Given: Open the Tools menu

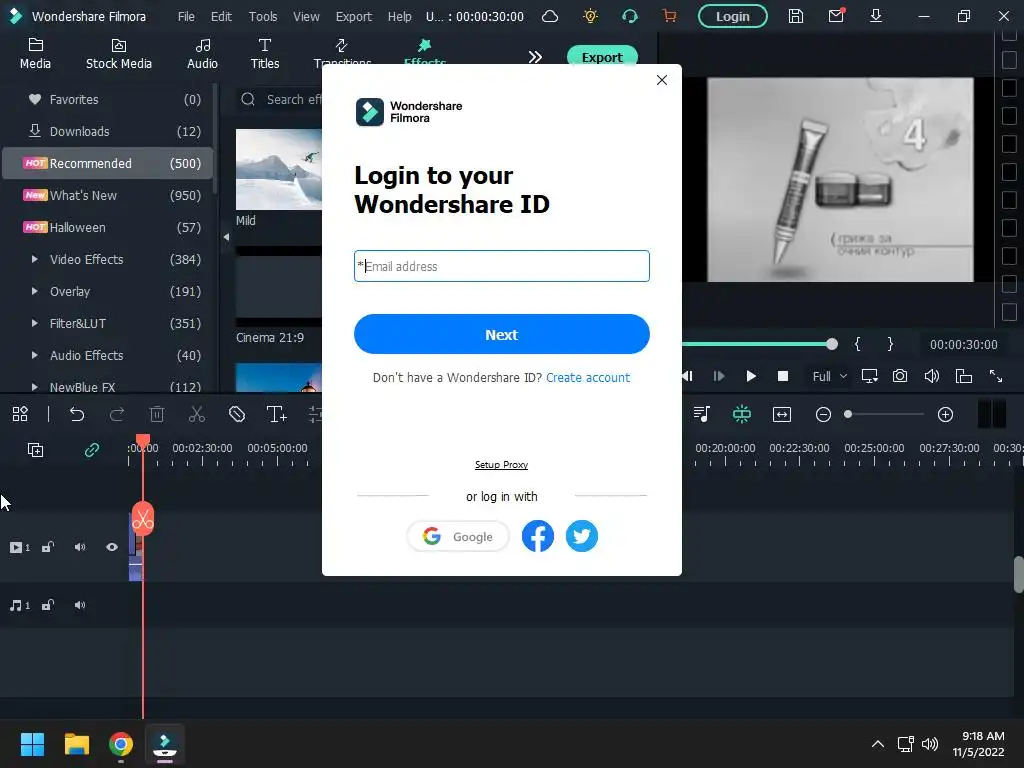Looking at the screenshot, I should pyautogui.click(x=263, y=16).
